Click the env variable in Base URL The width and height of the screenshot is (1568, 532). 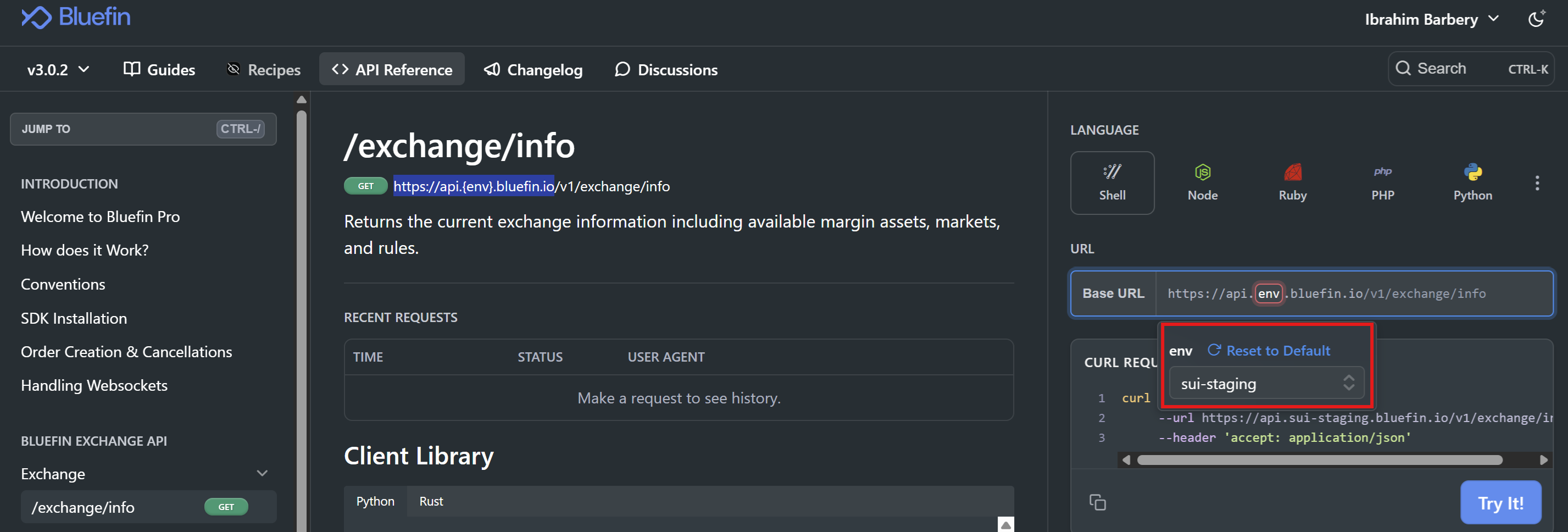(1269, 293)
